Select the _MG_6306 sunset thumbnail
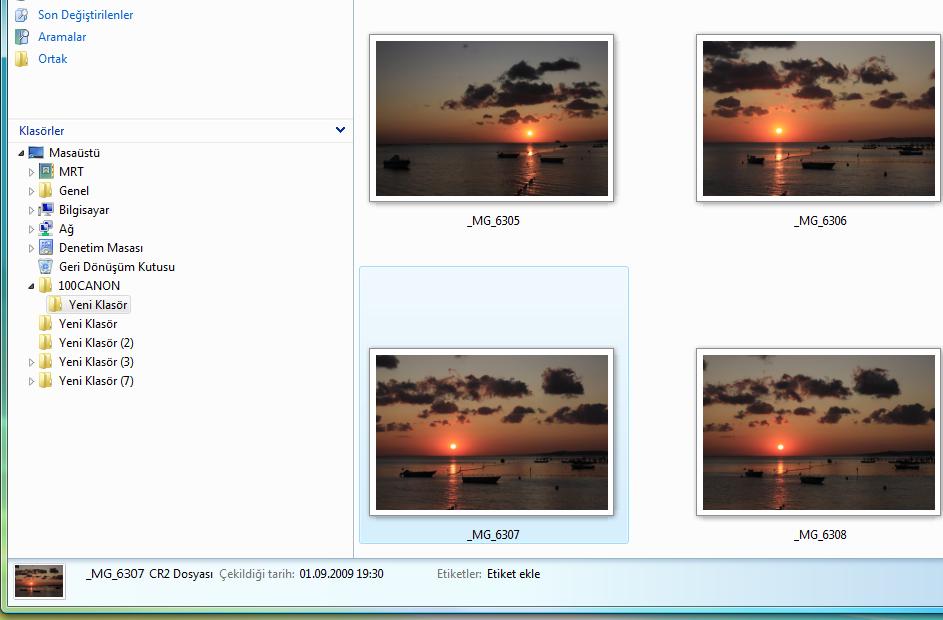Viewport: 943px width, 620px height. (819, 118)
